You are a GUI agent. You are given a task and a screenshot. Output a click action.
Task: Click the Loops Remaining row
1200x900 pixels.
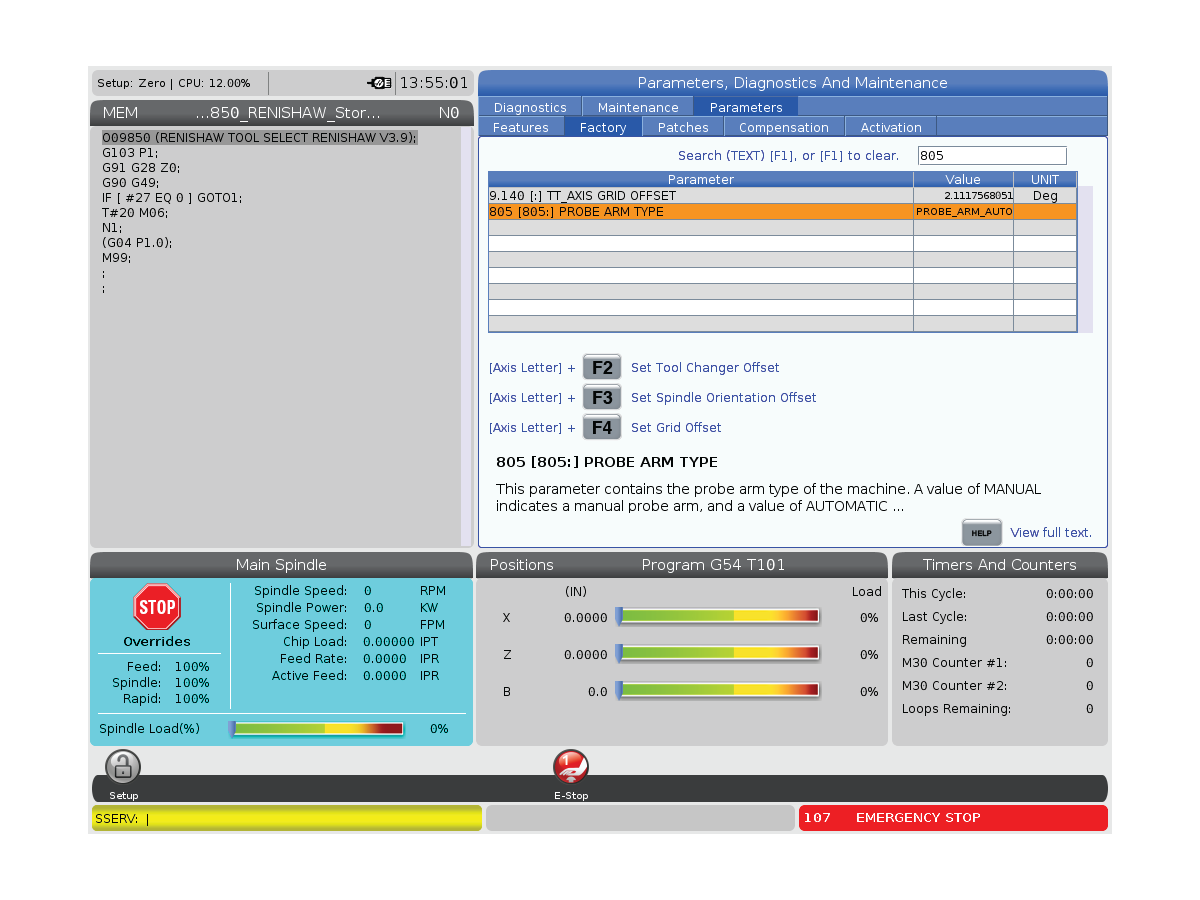[x=998, y=709]
